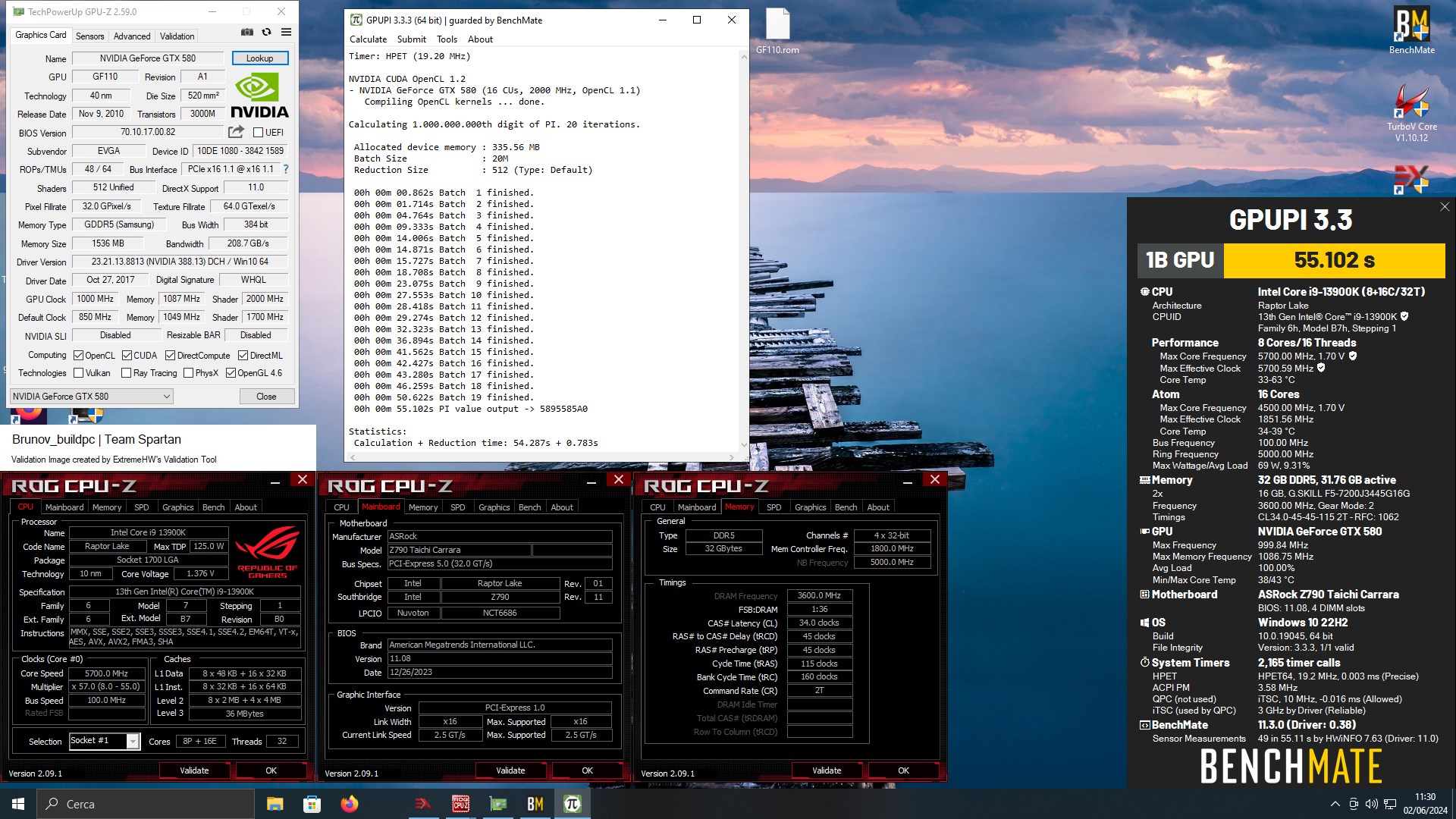The image size is (1456, 819).
Task: Toggle the OpenCL checkbox
Action: click(x=78, y=356)
